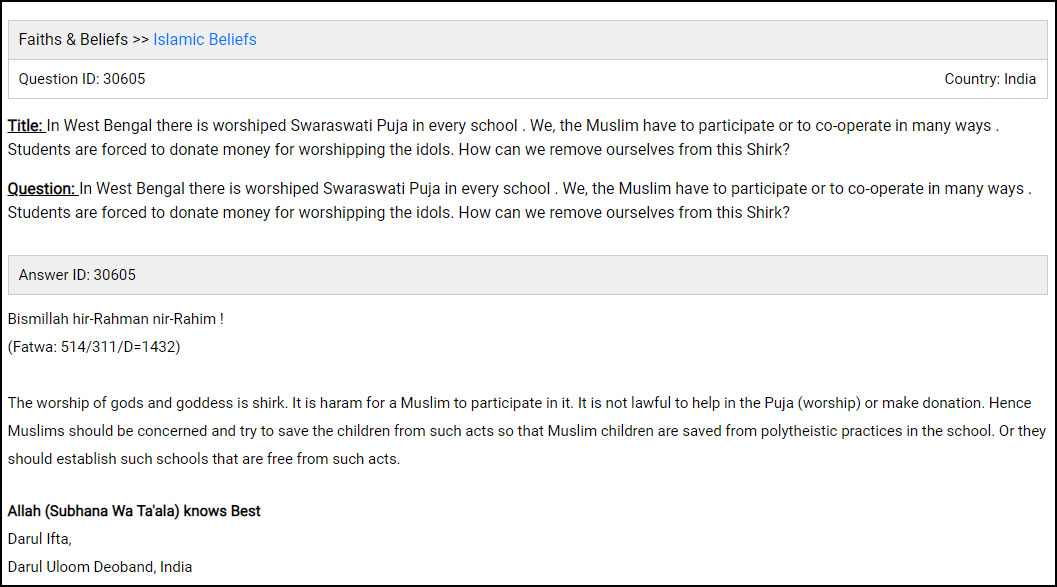The height and width of the screenshot is (587, 1057).
Task: Click the bold Allah knows Best line
Action: click(134, 511)
